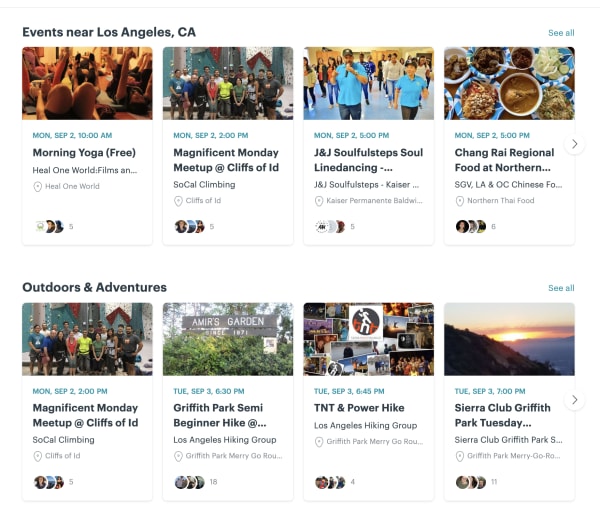Click location pin icon beside Northern Thai Food
The height and width of the screenshot is (528, 600).
(460, 201)
